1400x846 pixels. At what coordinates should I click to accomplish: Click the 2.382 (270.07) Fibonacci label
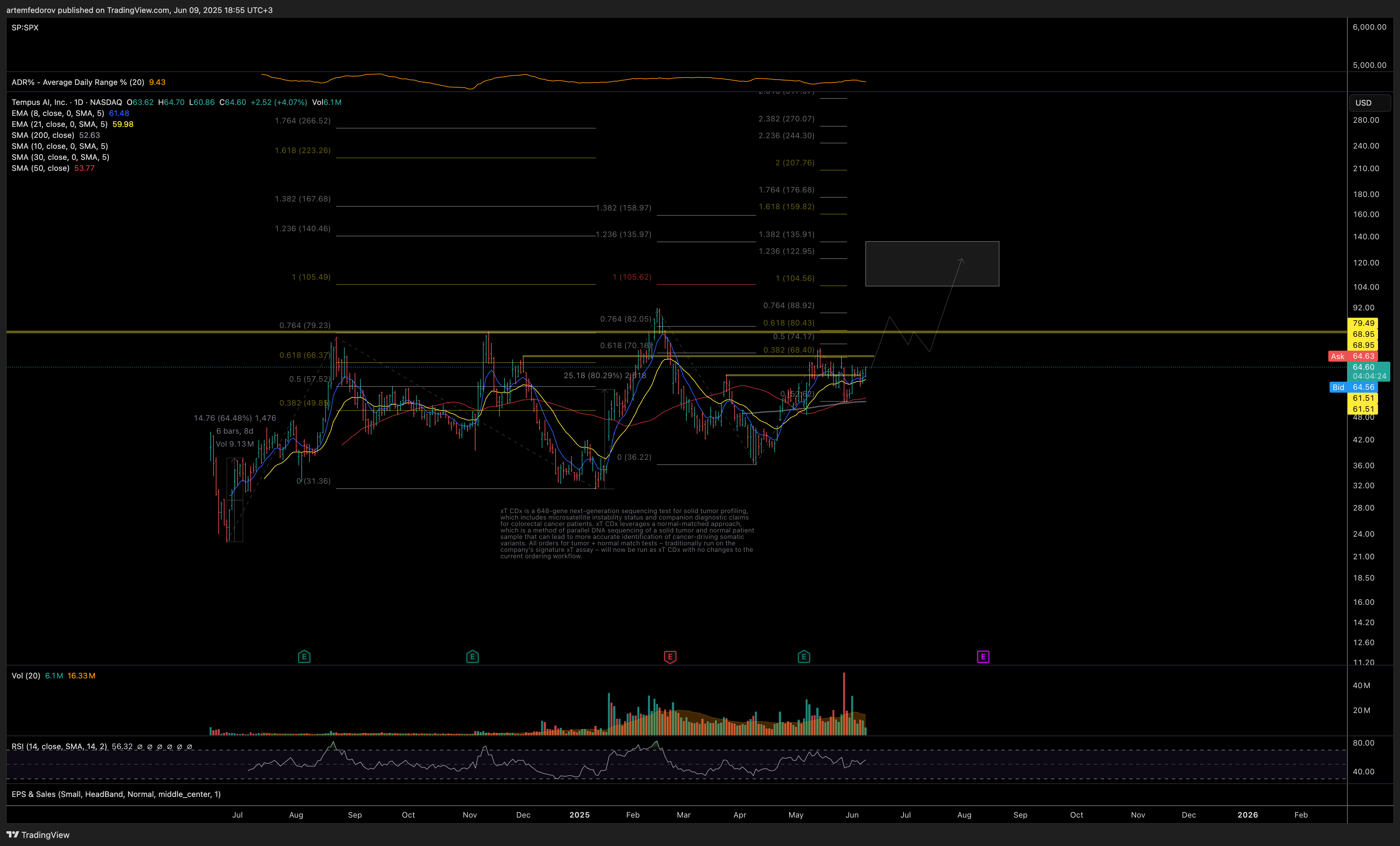[x=786, y=119]
